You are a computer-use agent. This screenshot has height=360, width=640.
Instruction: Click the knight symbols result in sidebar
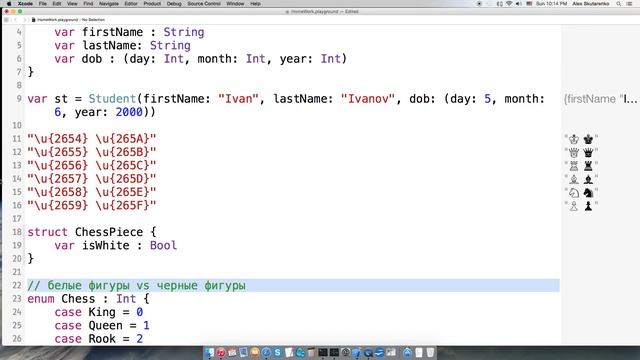pos(581,193)
